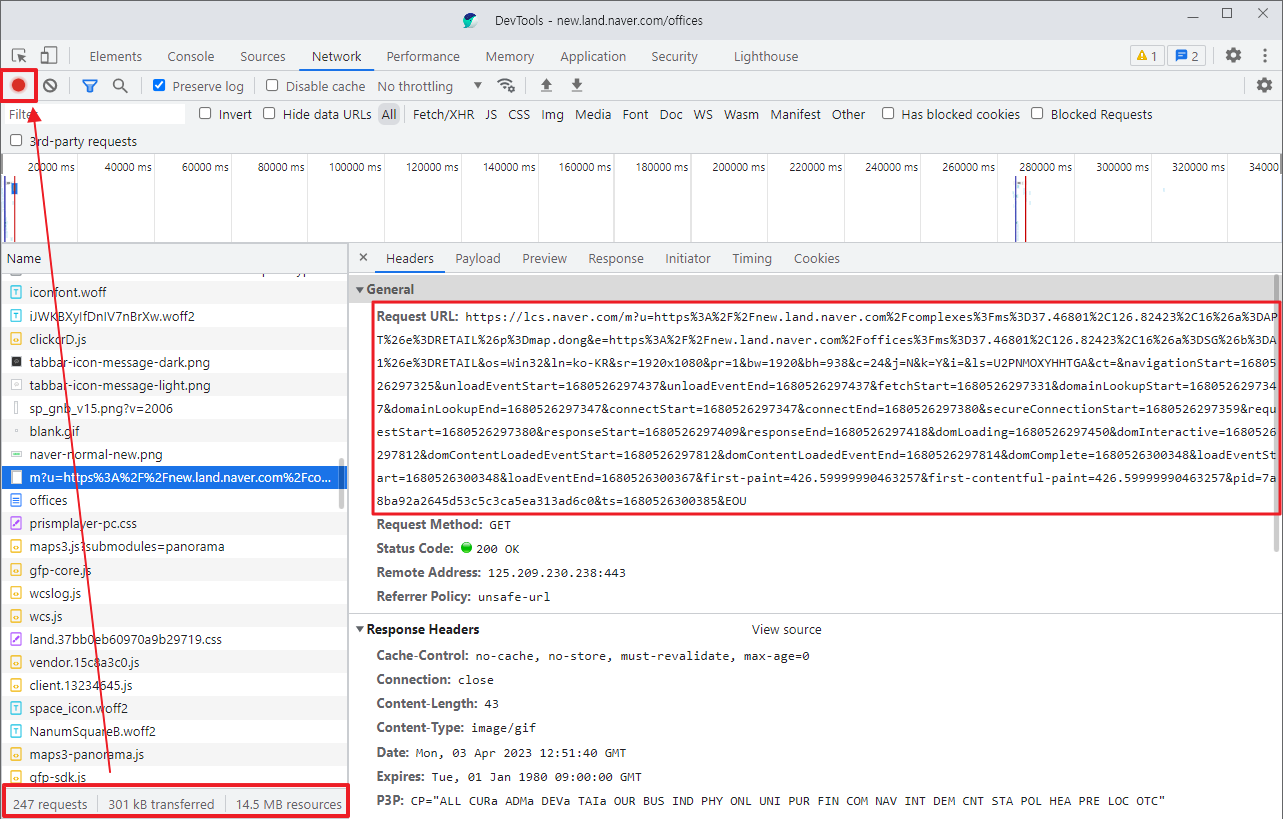Check Hide data URLs box

point(269,114)
